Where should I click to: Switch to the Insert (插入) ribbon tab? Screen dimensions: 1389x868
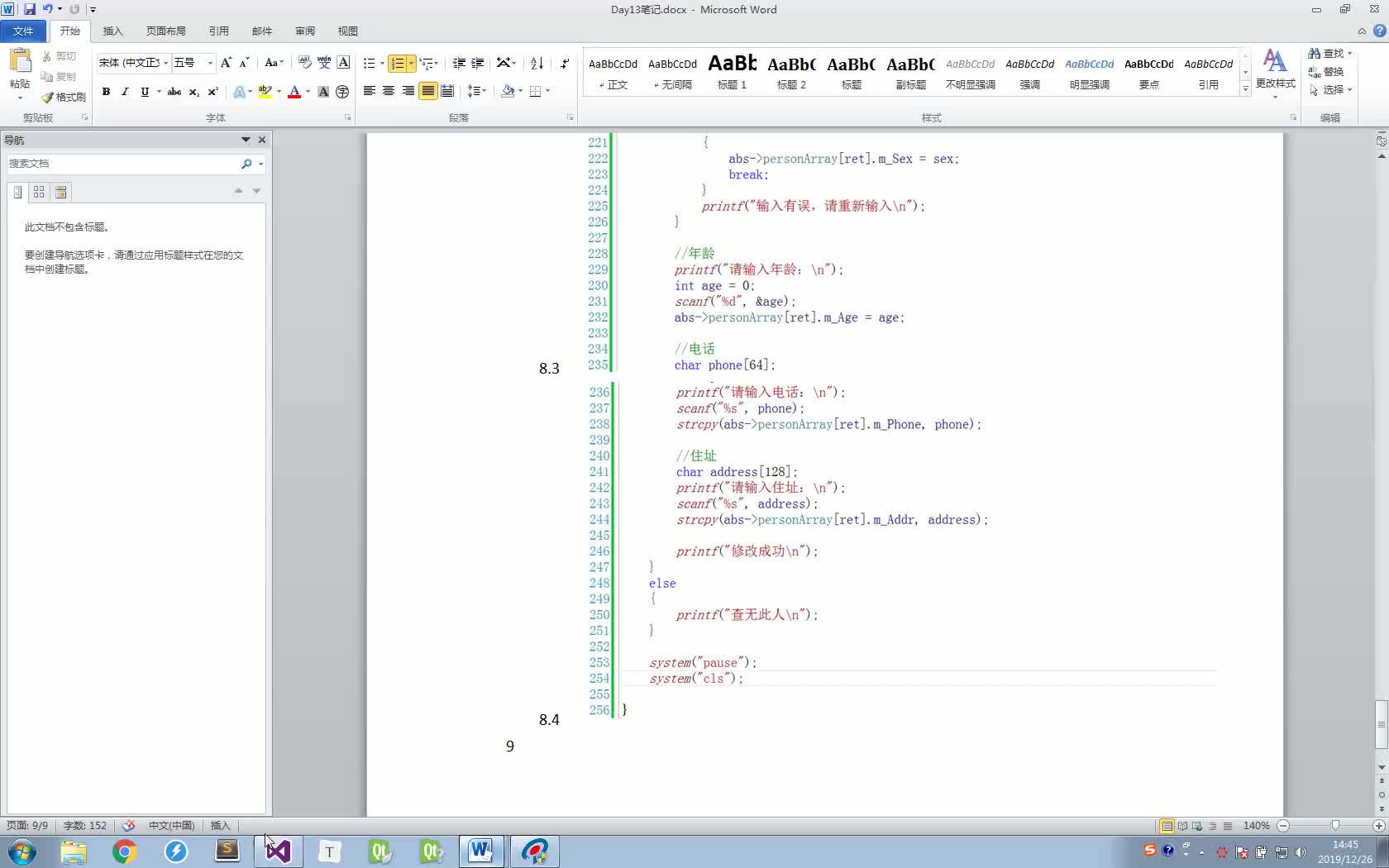112,31
